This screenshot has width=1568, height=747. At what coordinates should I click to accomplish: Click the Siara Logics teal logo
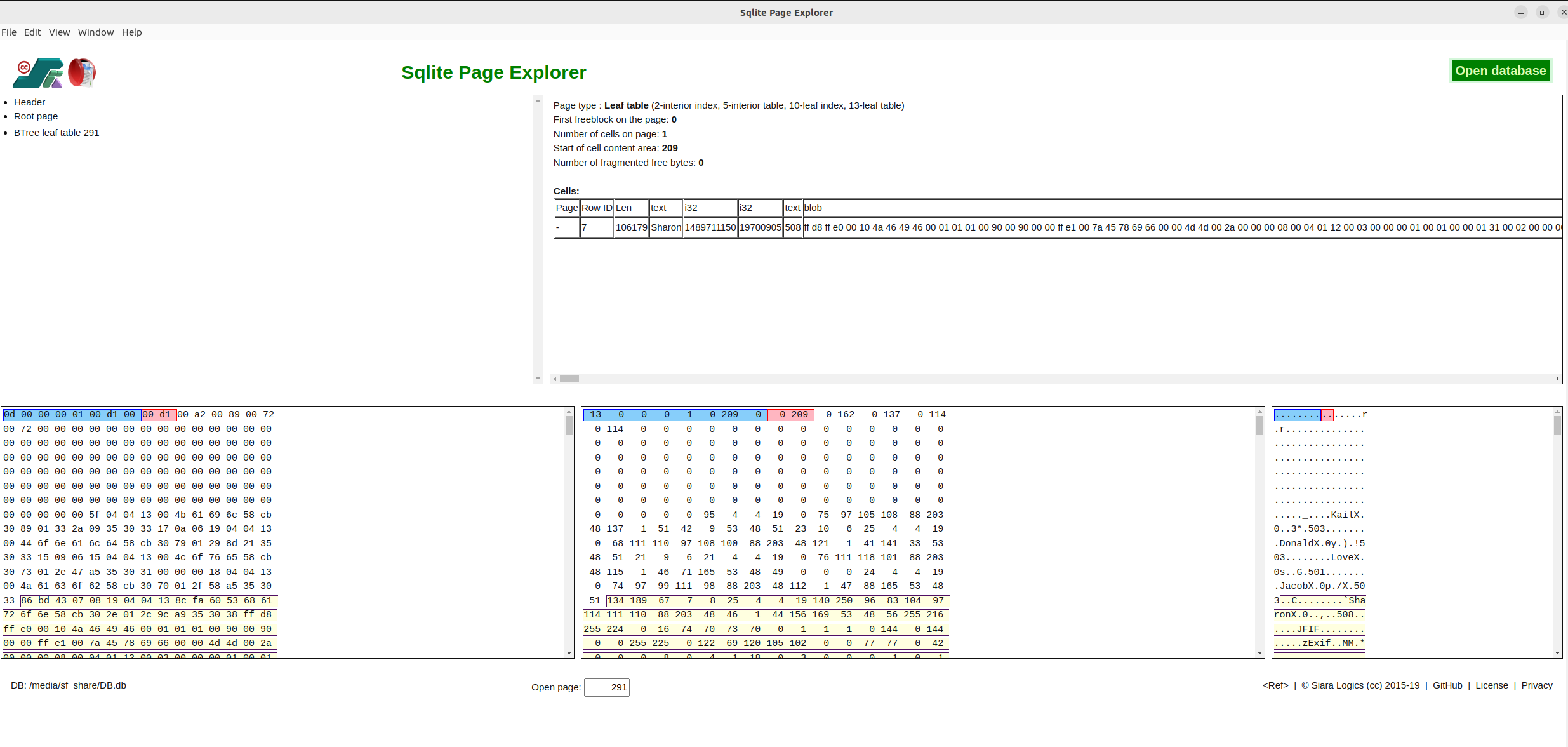tap(38, 72)
